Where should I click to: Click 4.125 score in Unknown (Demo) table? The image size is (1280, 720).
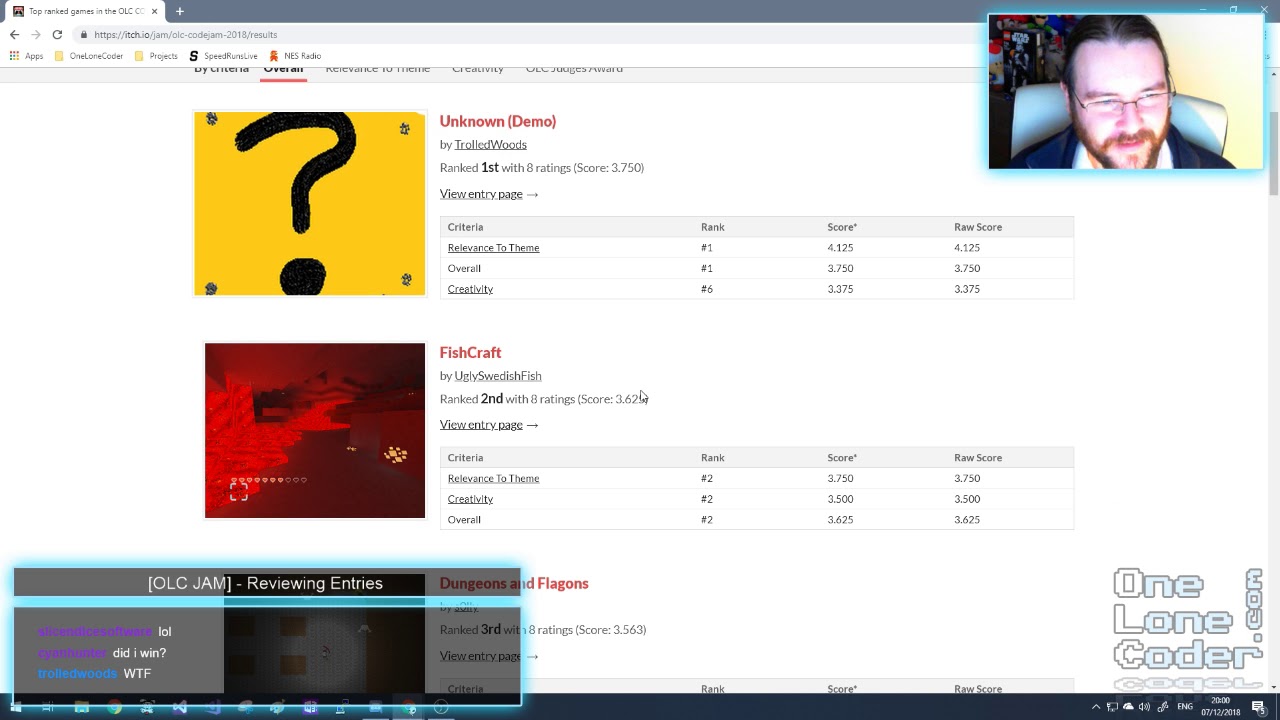point(840,248)
